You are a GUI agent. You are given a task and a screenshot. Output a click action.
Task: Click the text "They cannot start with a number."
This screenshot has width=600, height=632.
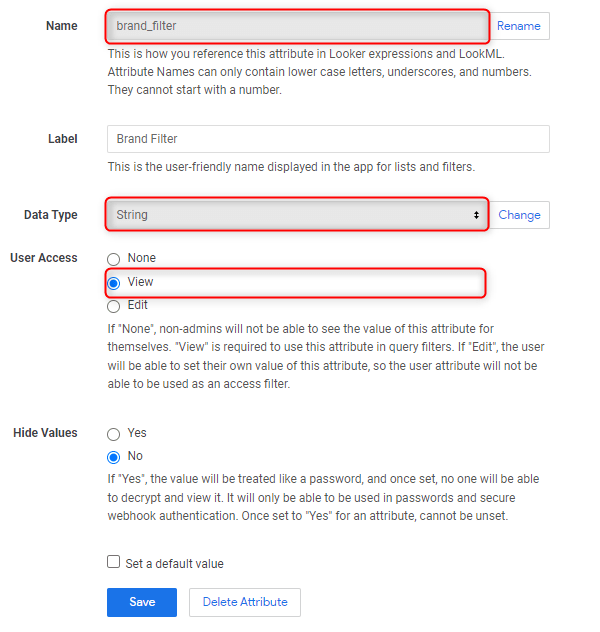[195, 90]
